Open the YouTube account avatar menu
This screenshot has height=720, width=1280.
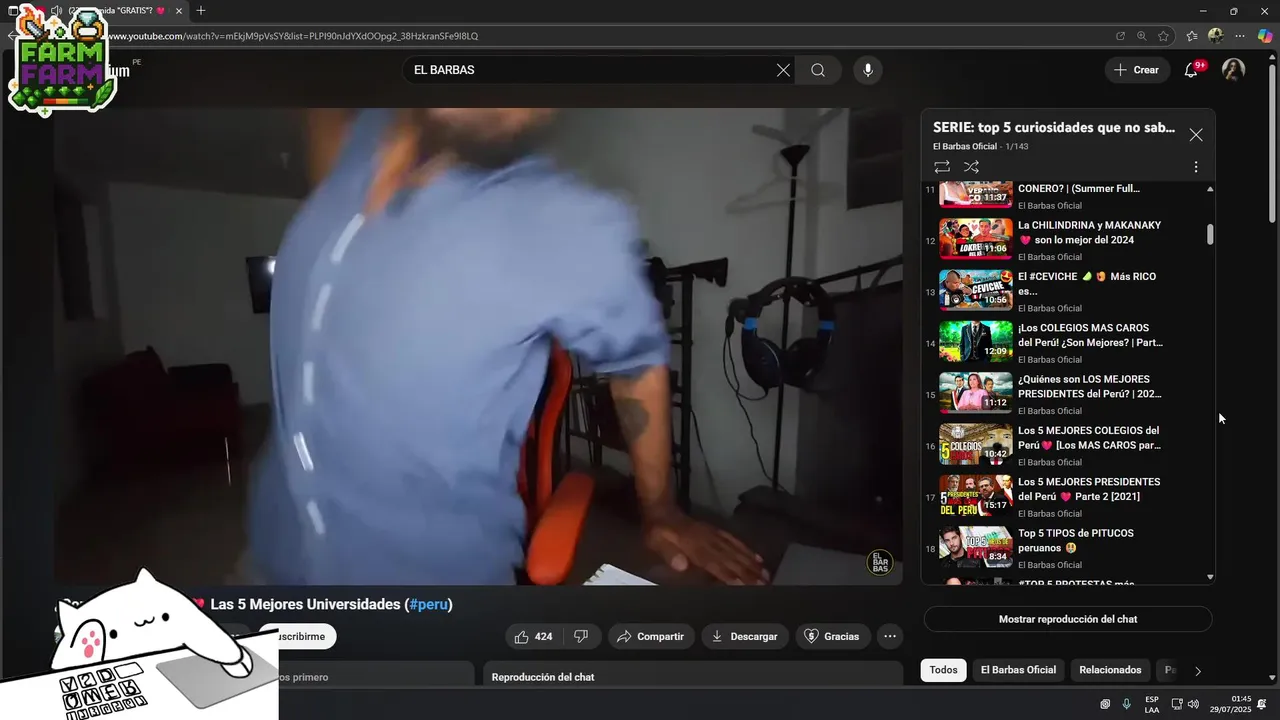(x=1233, y=70)
